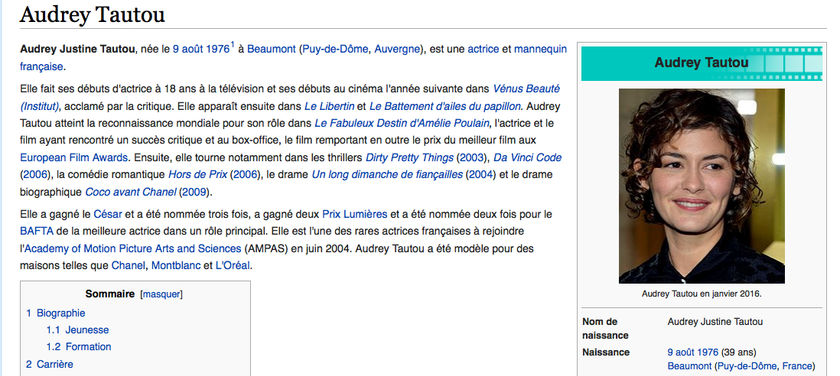The width and height of the screenshot is (840, 376).
Task: Jump to subsection 1.1 Jeunesse
Action: point(78,330)
